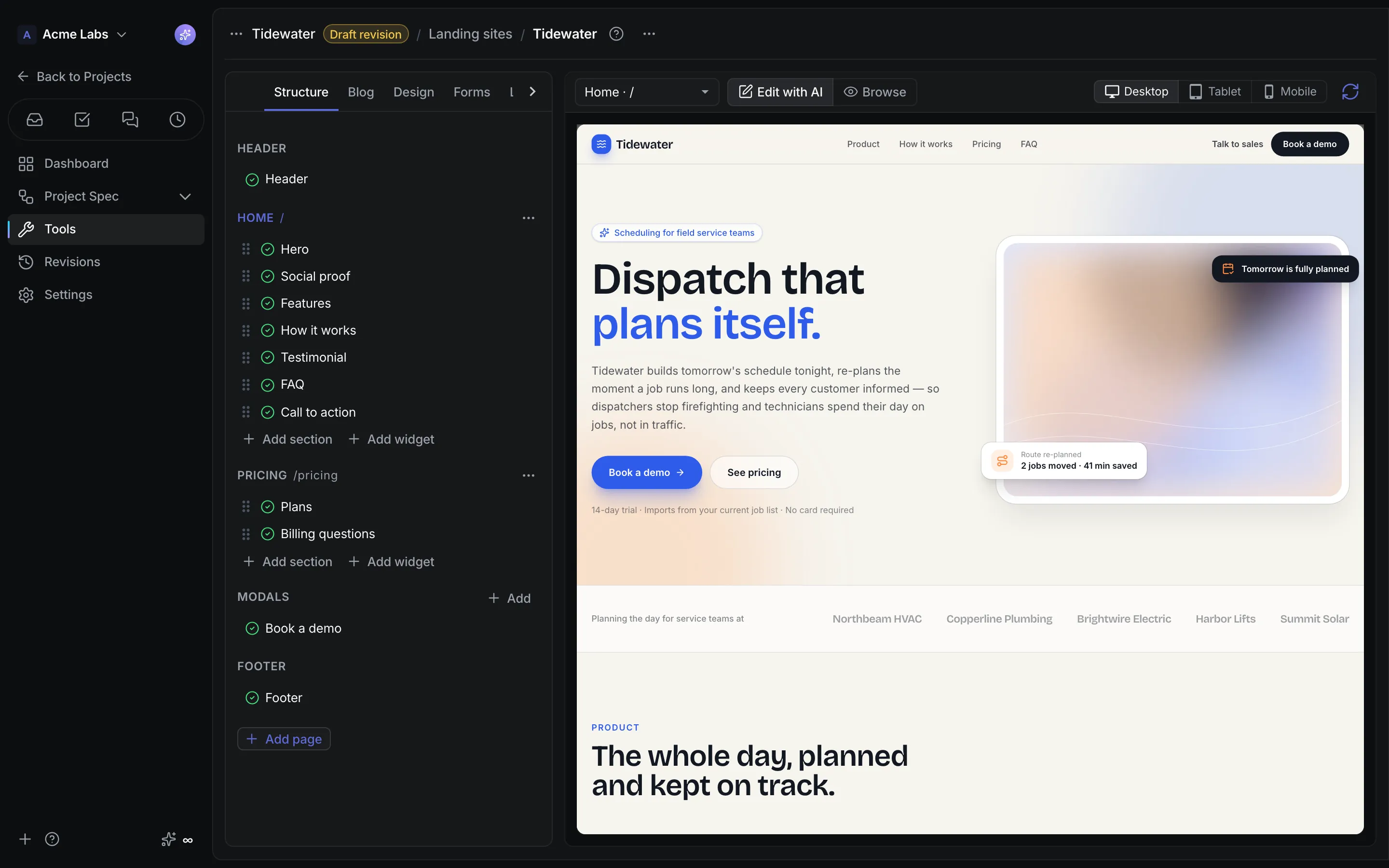Click the Add page button
This screenshot has height=868, width=1389.
(x=284, y=739)
